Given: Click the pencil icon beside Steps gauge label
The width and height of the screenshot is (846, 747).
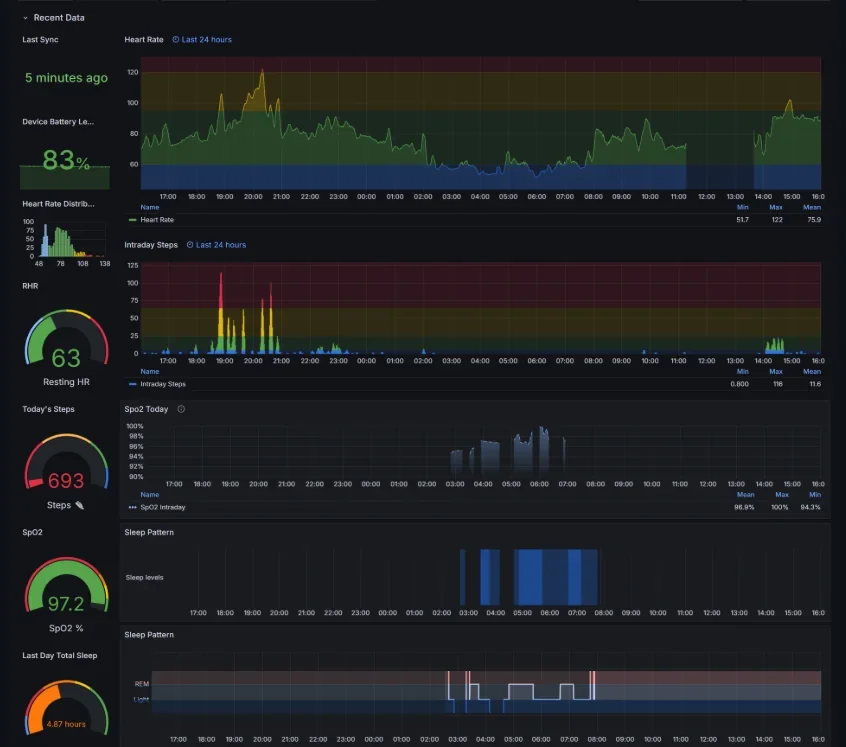Looking at the screenshot, I should 80,505.
